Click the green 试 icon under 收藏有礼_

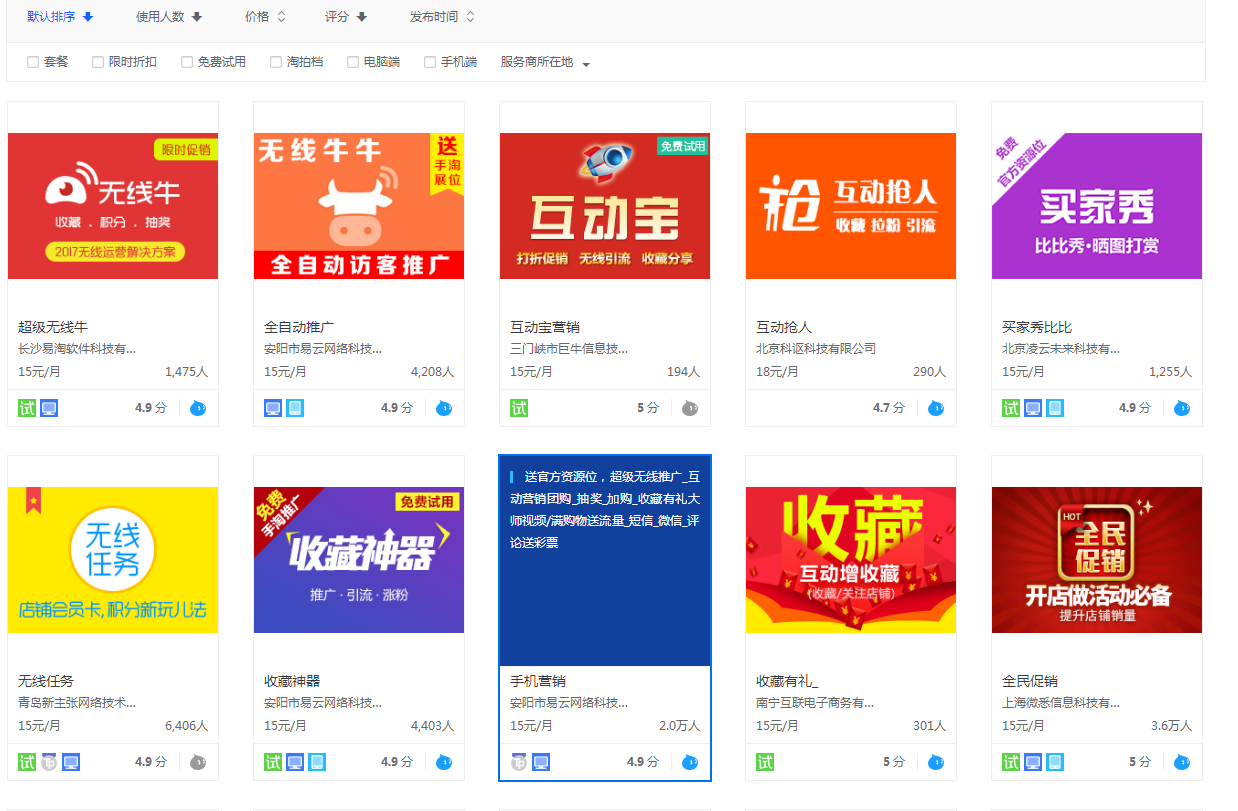[x=765, y=762]
